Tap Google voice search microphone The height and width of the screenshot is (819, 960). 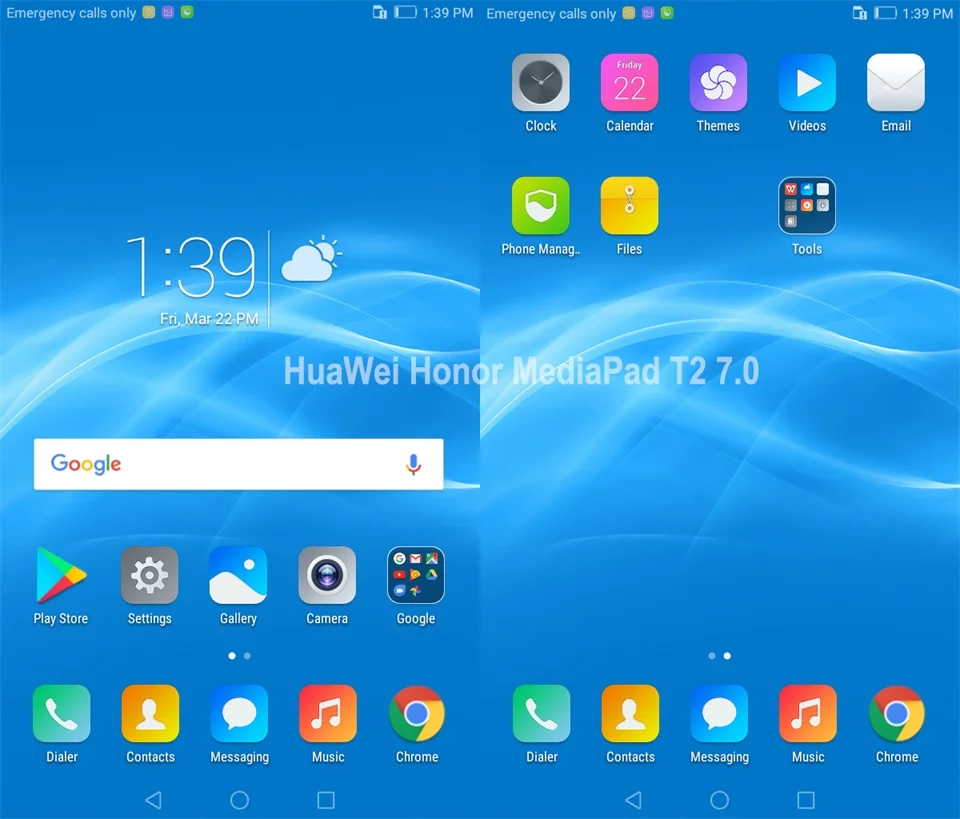click(x=413, y=464)
